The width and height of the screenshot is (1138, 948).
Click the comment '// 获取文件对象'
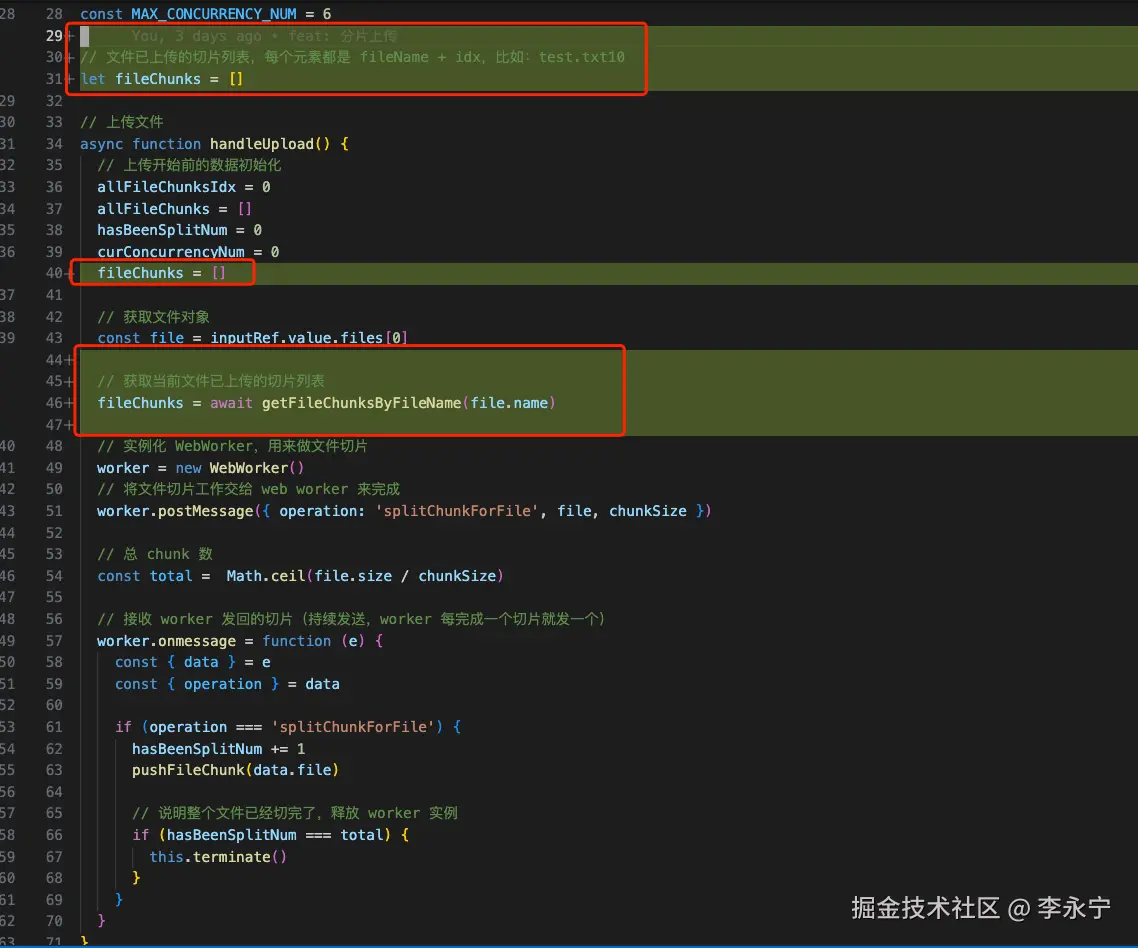point(153,316)
